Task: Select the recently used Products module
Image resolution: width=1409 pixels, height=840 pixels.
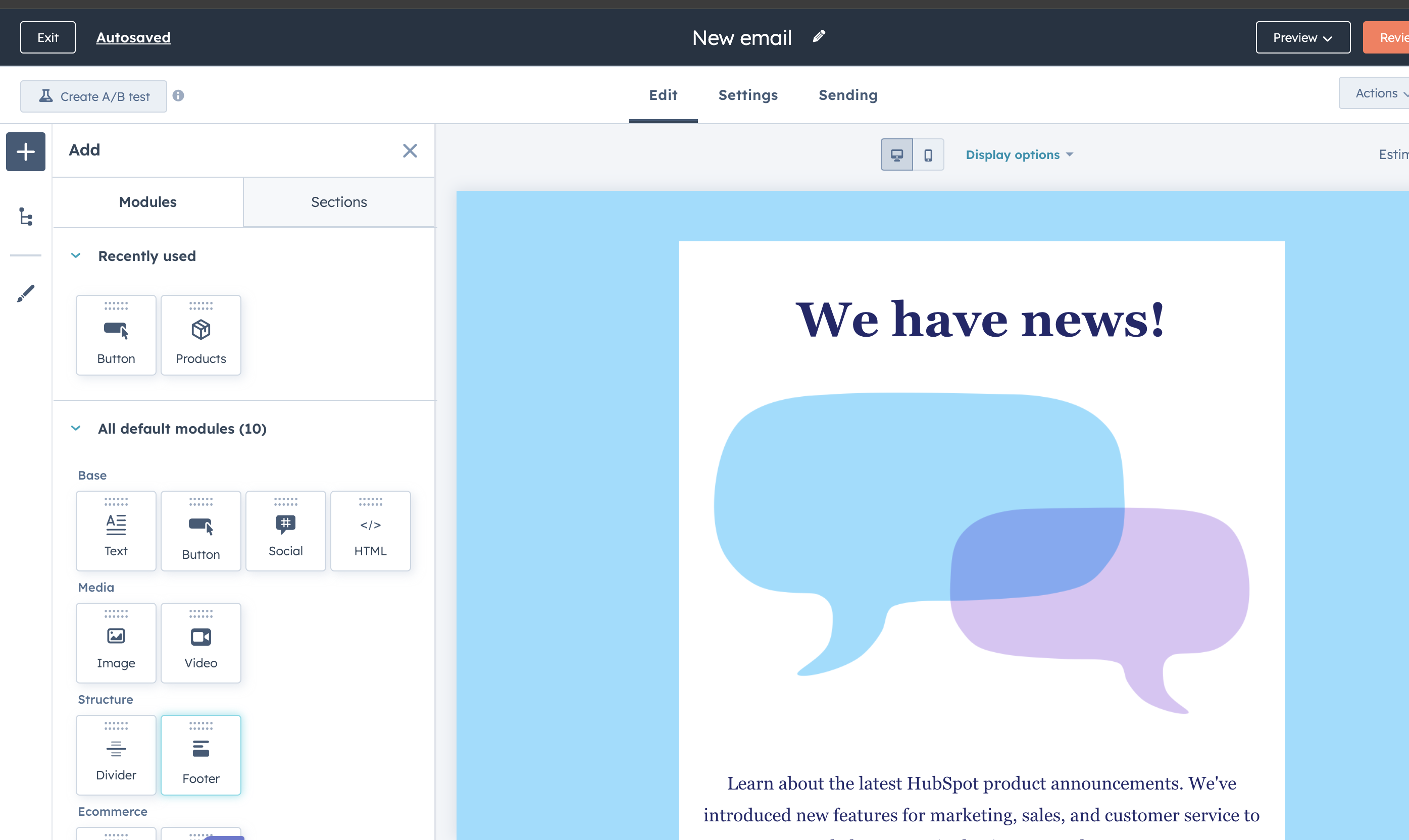Action: point(201,335)
